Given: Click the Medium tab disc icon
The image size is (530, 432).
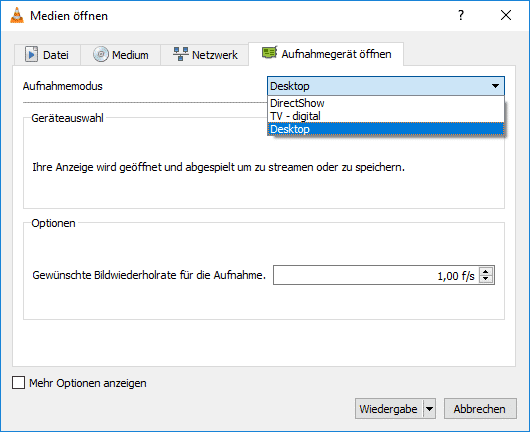Looking at the screenshot, I should pos(100,54).
